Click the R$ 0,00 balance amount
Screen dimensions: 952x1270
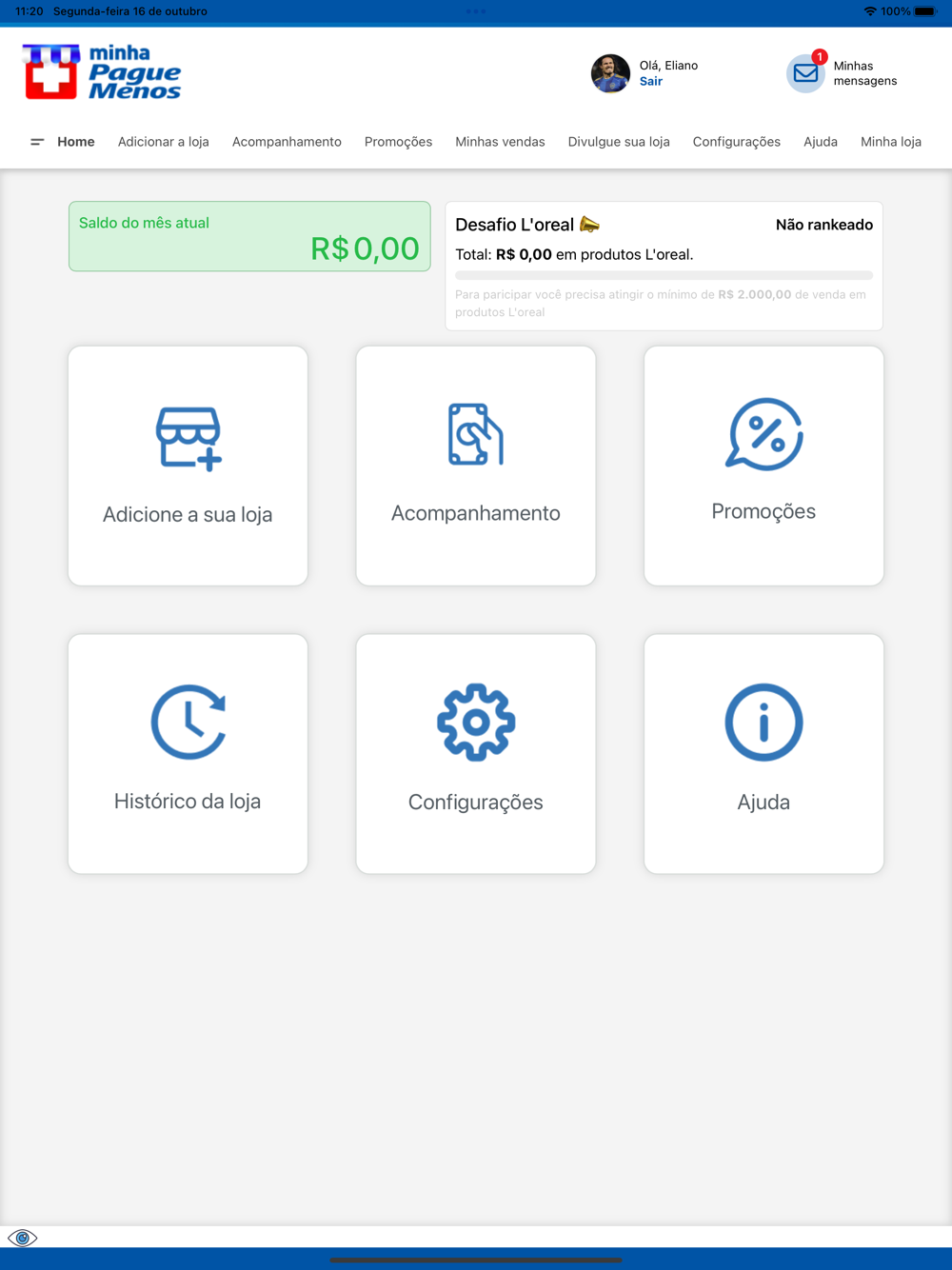pos(365,248)
